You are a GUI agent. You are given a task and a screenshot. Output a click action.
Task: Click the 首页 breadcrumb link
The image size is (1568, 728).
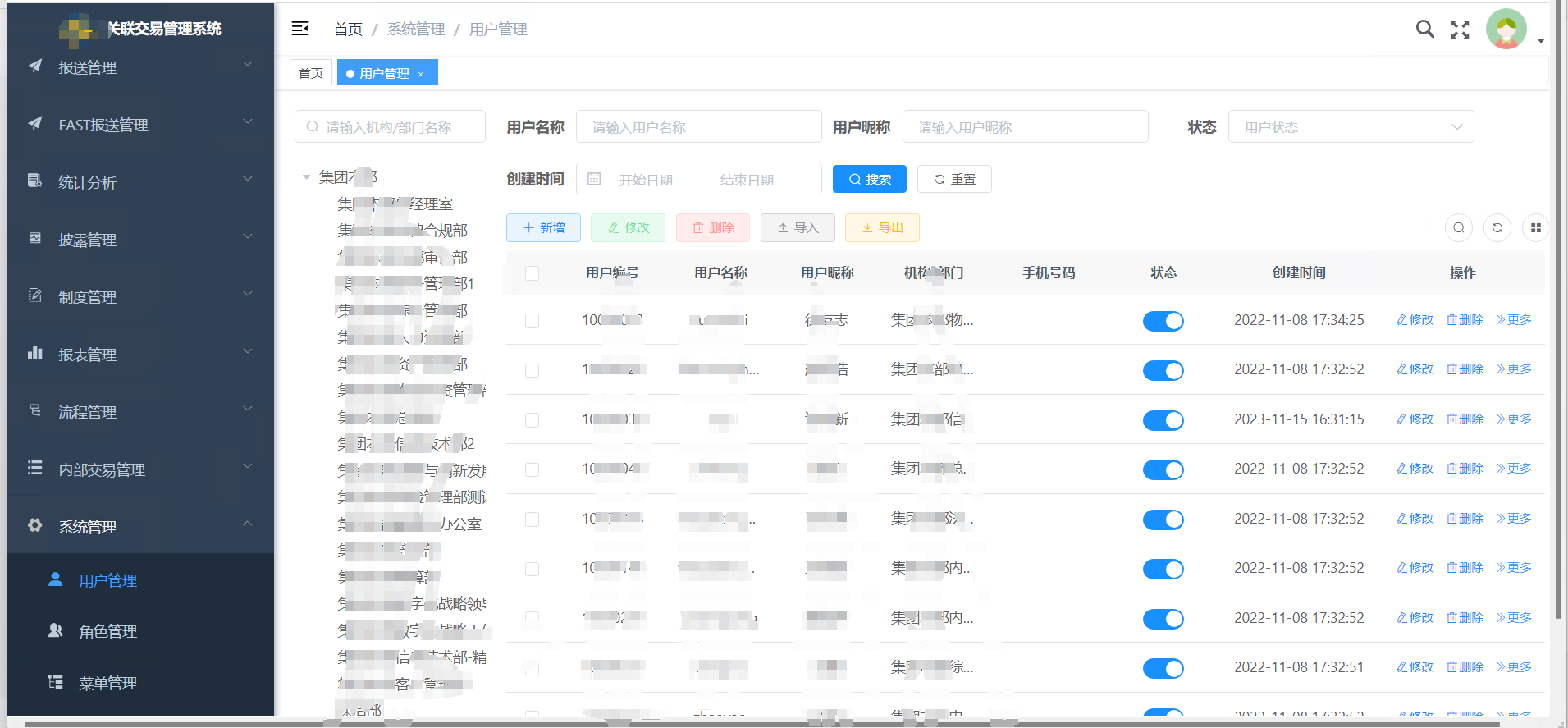pos(348,30)
